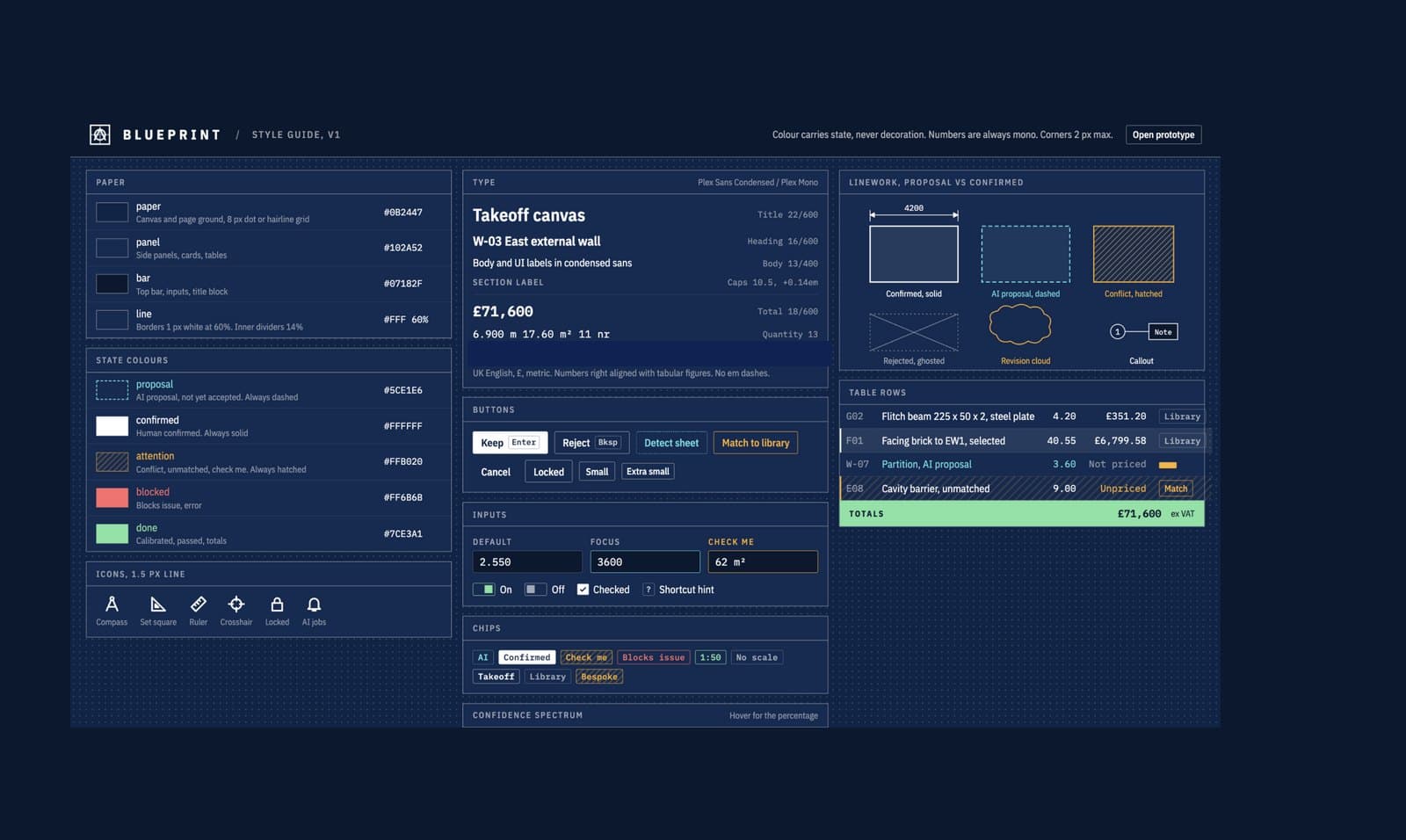The image size is (1406, 840).
Task: Open the AI jobs bell icon
Action: point(314,605)
